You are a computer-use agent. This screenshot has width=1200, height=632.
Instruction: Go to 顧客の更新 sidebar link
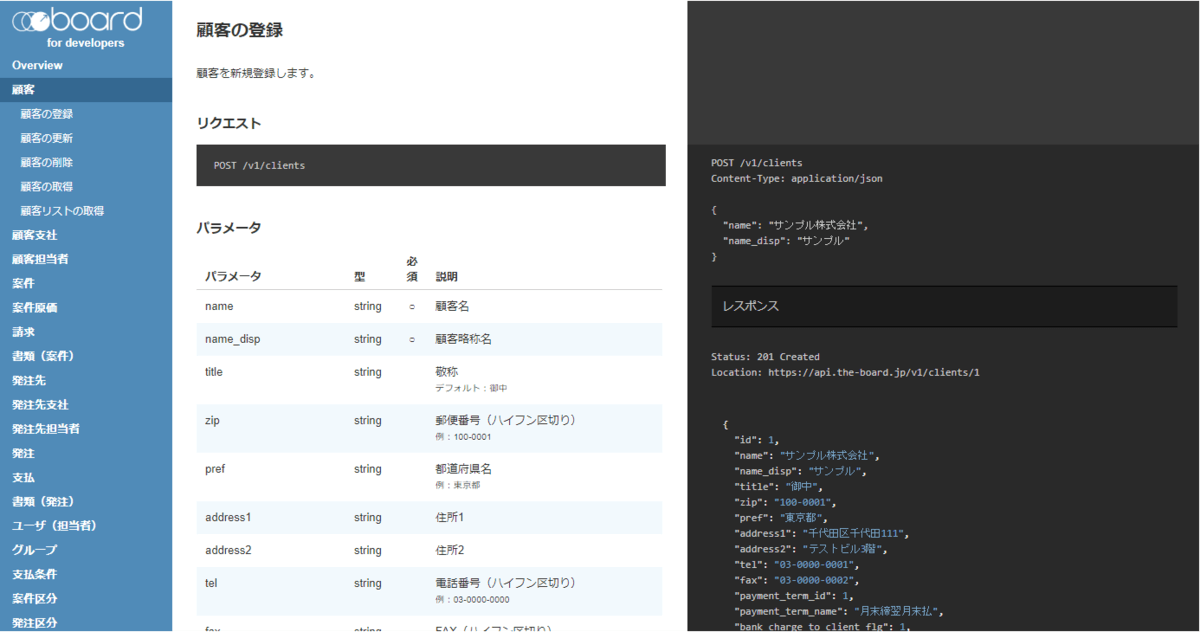pos(46,138)
